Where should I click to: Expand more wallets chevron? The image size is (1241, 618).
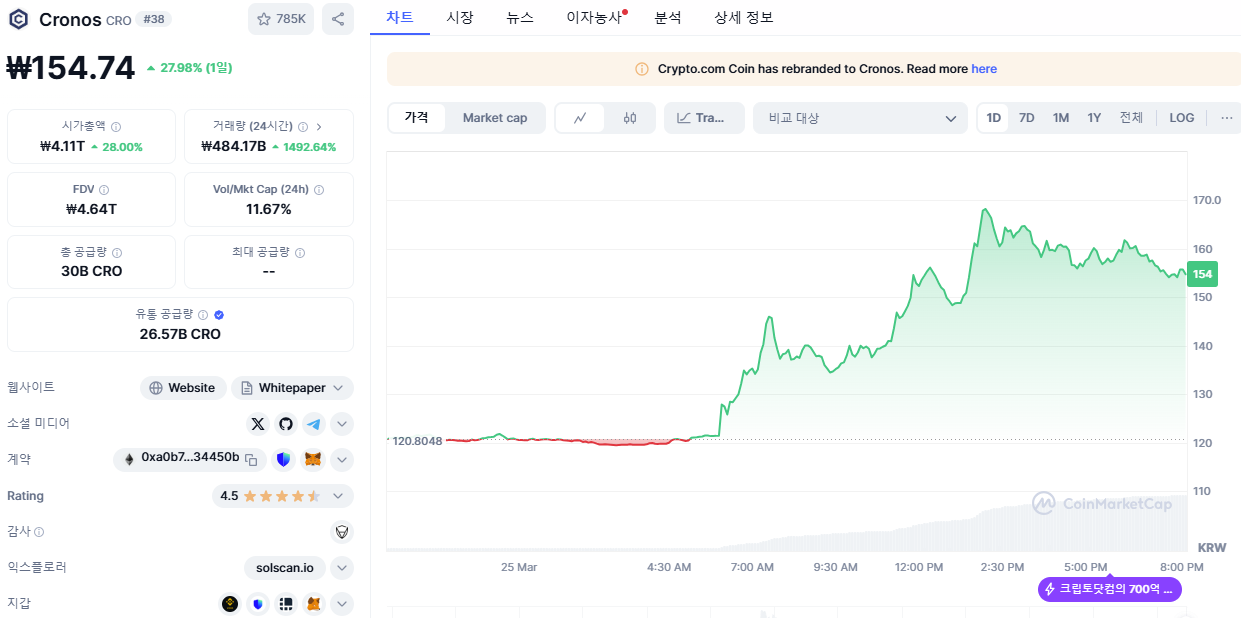[342, 604]
